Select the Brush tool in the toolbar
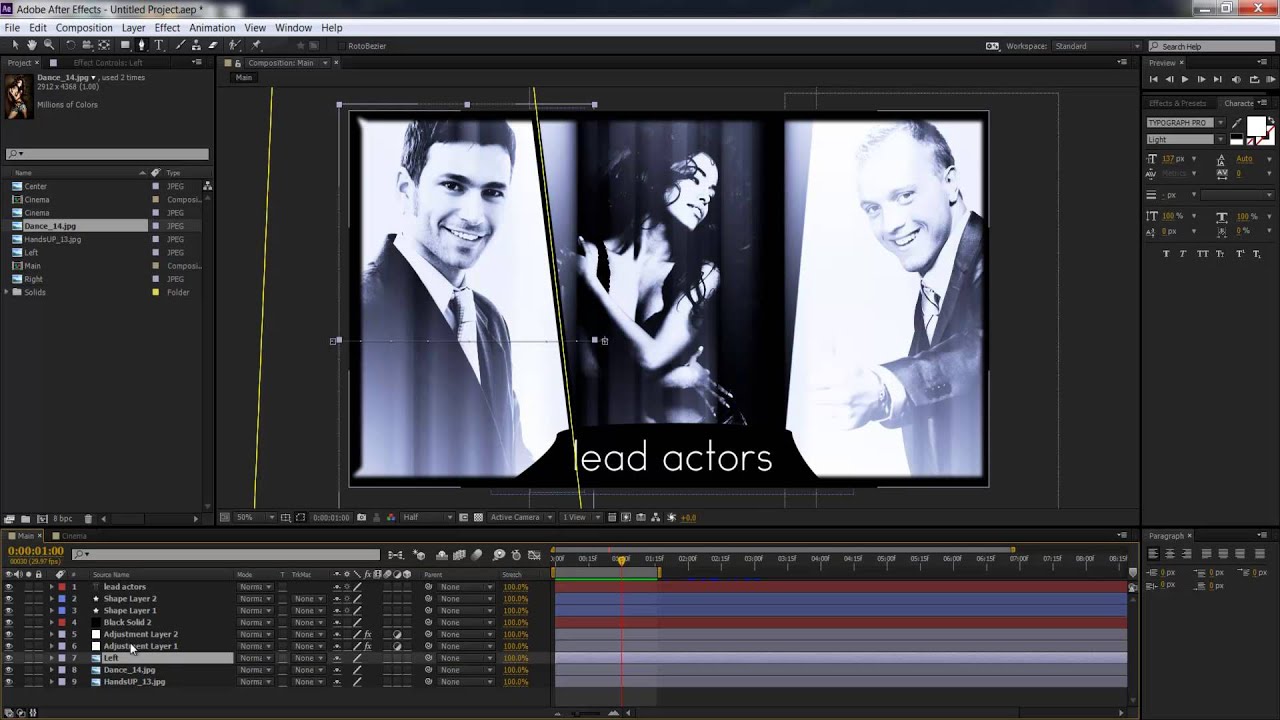The width and height of the screenshot is (1280, 720). (180, 46)
